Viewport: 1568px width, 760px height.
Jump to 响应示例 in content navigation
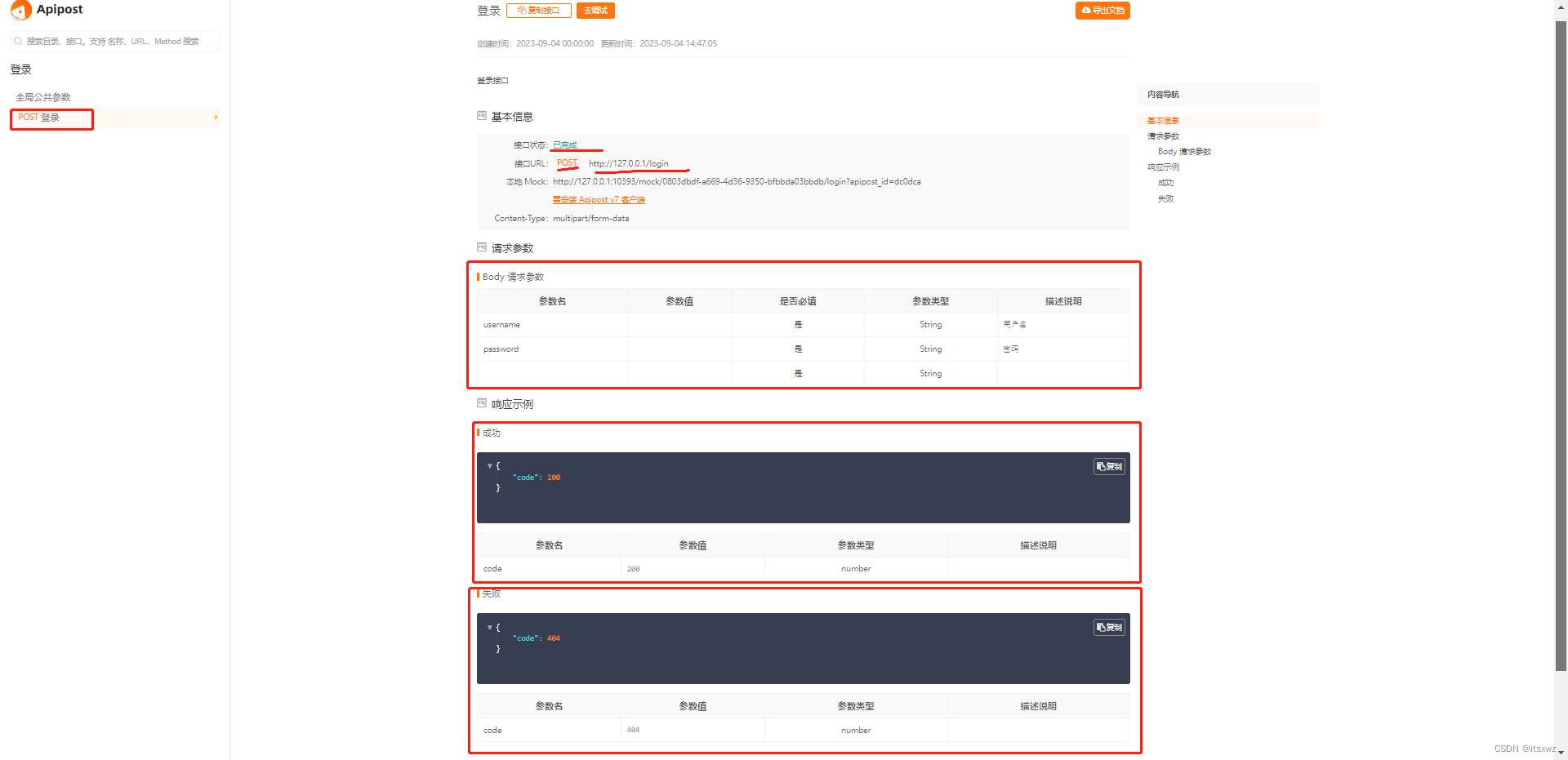tap(1163, 167)
